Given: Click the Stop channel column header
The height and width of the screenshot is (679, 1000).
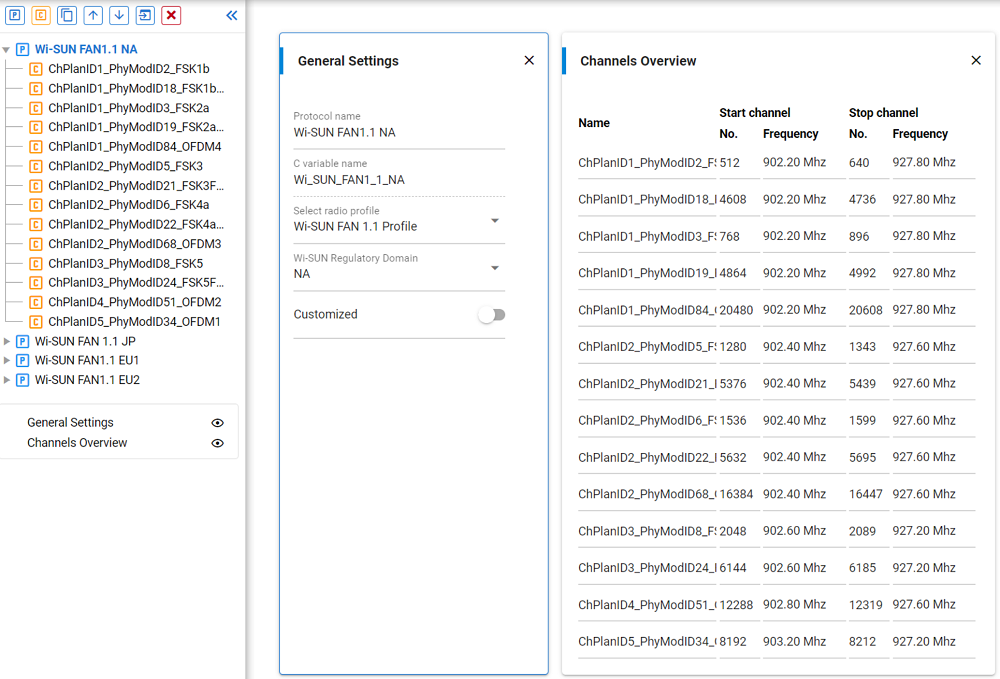Looking at the screenshot, I should [x=883, y=113].
